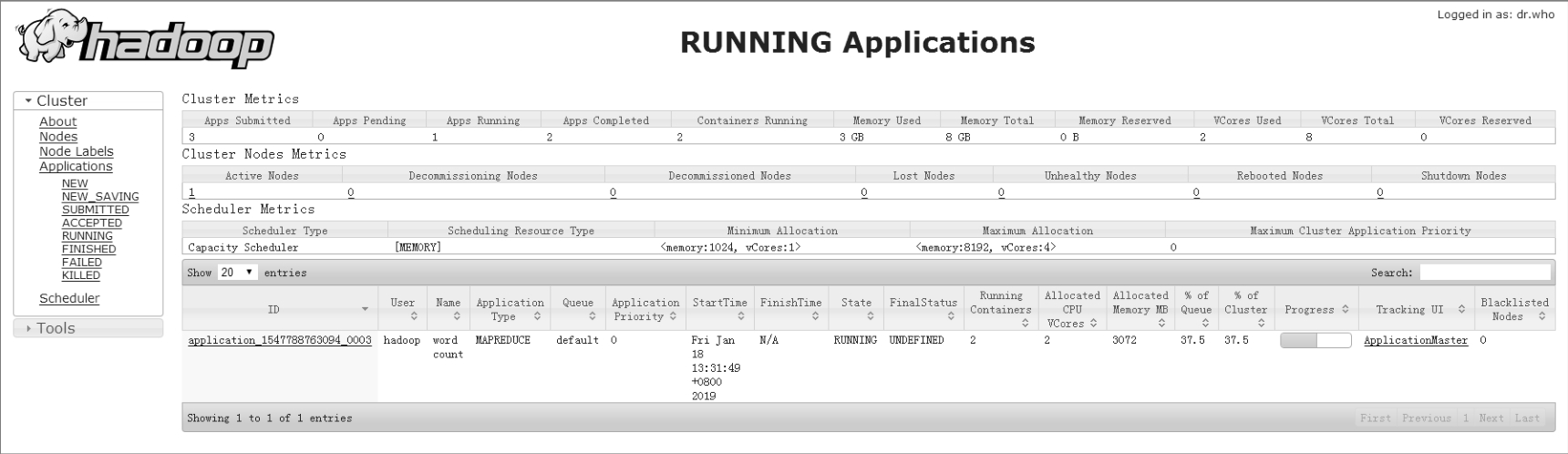This screenshot has width=1568, height=454.
Task: Open the Show entries count dropdown
Action: click(238, 273)
